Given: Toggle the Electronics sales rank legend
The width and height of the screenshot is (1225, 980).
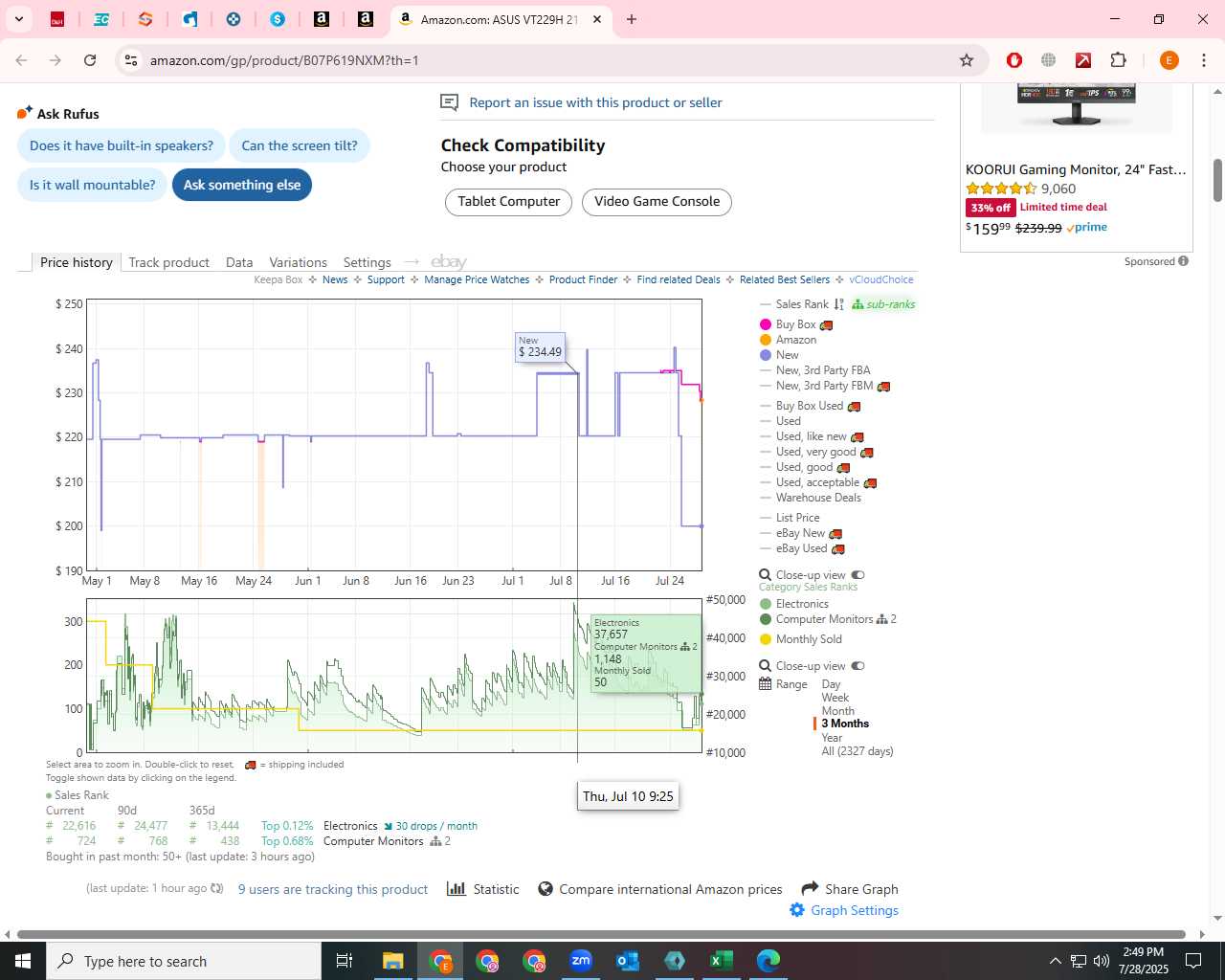Looking at the screenshot, I should (x=794, y=604).
